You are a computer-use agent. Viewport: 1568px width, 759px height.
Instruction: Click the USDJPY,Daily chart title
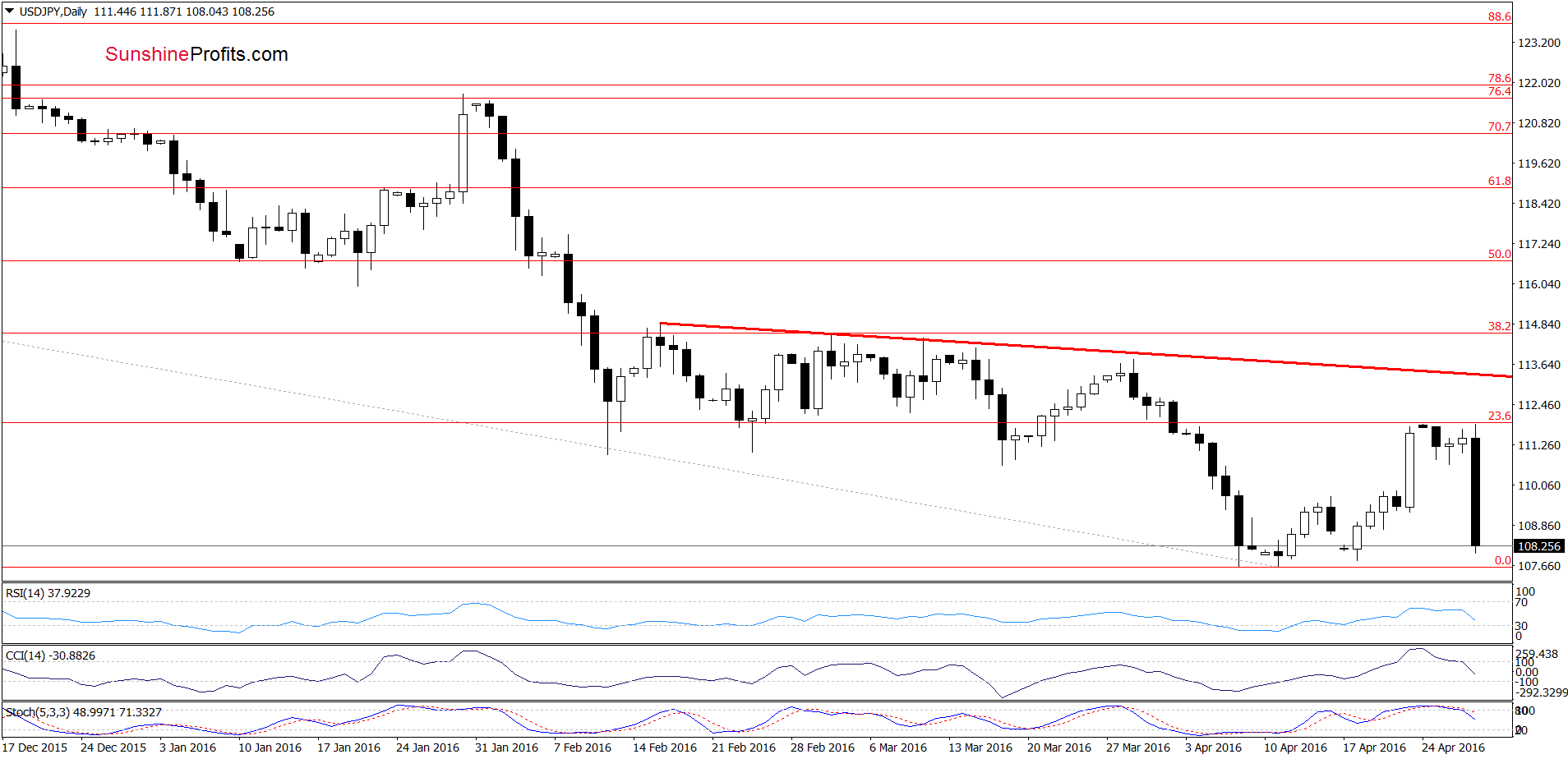click(x=53, y=11)
